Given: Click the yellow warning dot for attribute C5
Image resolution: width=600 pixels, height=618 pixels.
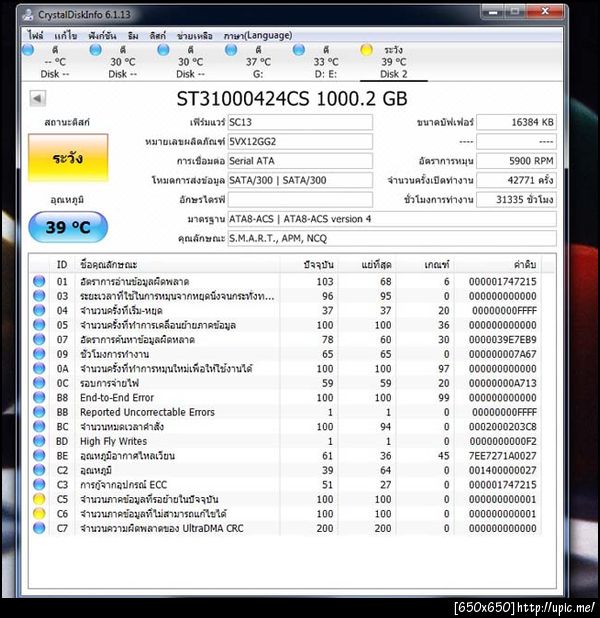Looking at the screenshot, I should tap(39, 499).
